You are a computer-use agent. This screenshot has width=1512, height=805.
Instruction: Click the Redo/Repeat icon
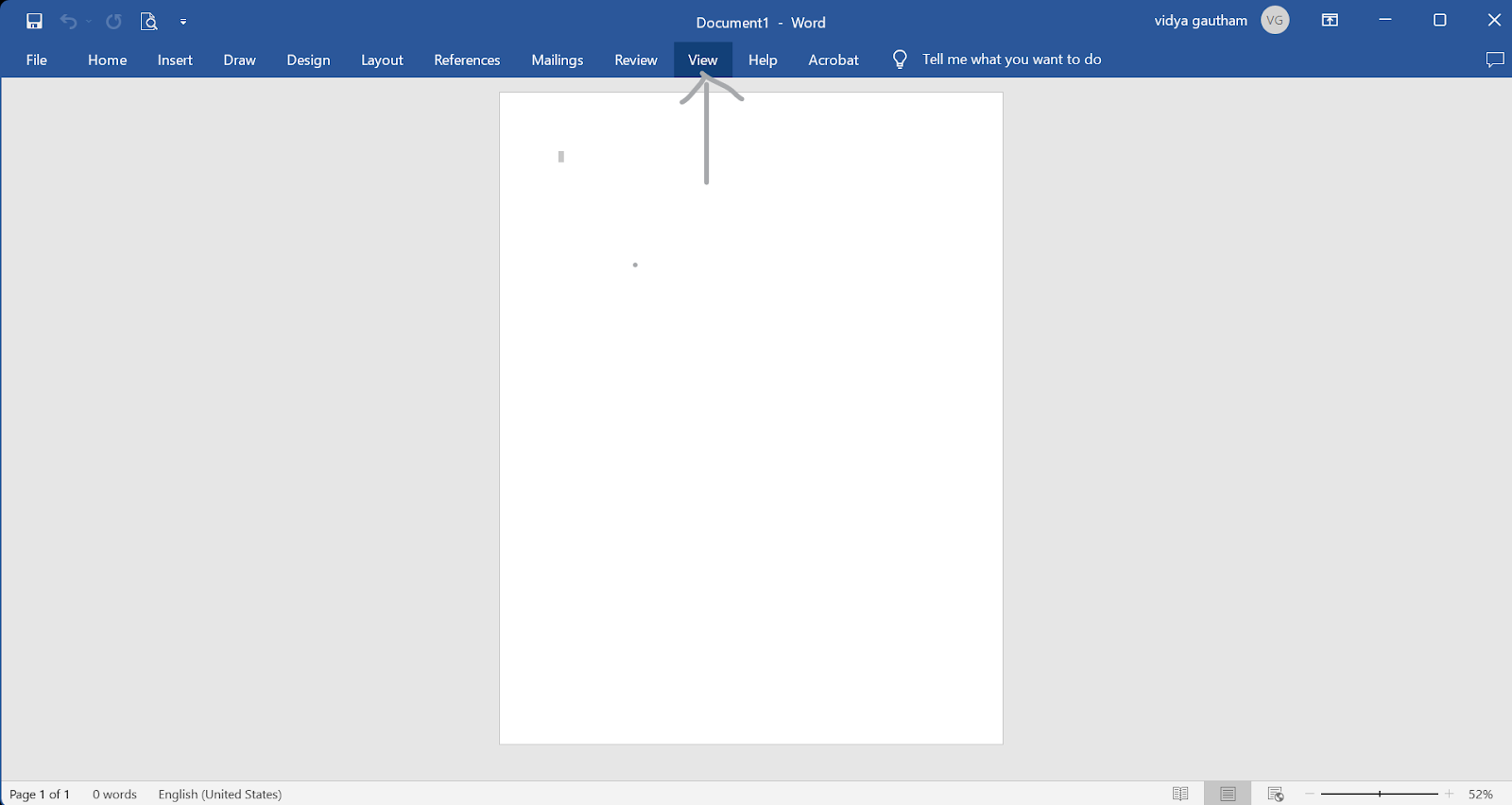(113, 21)
